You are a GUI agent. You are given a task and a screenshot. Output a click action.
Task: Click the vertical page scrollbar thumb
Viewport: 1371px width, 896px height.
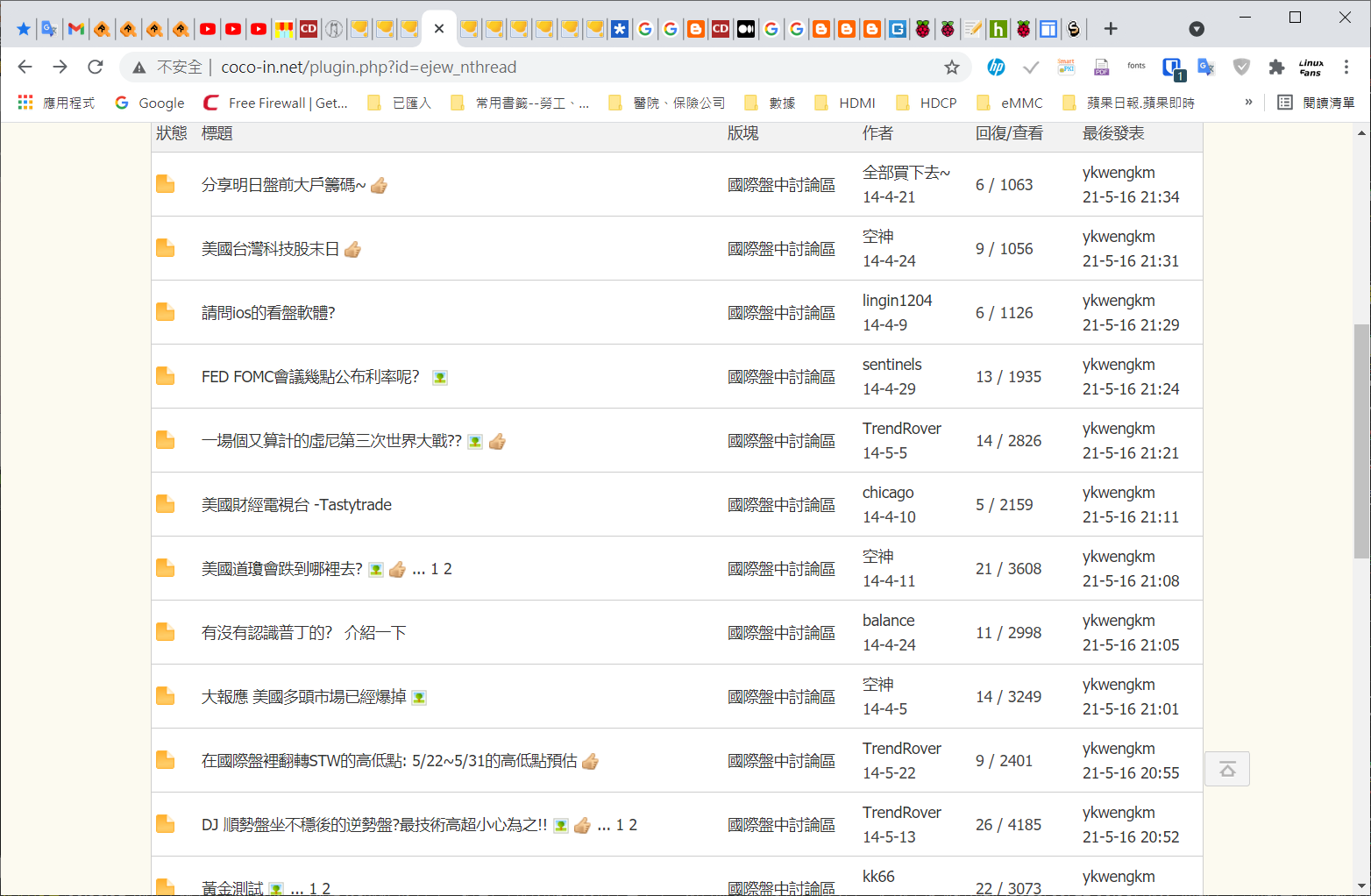click(1361, 441)
